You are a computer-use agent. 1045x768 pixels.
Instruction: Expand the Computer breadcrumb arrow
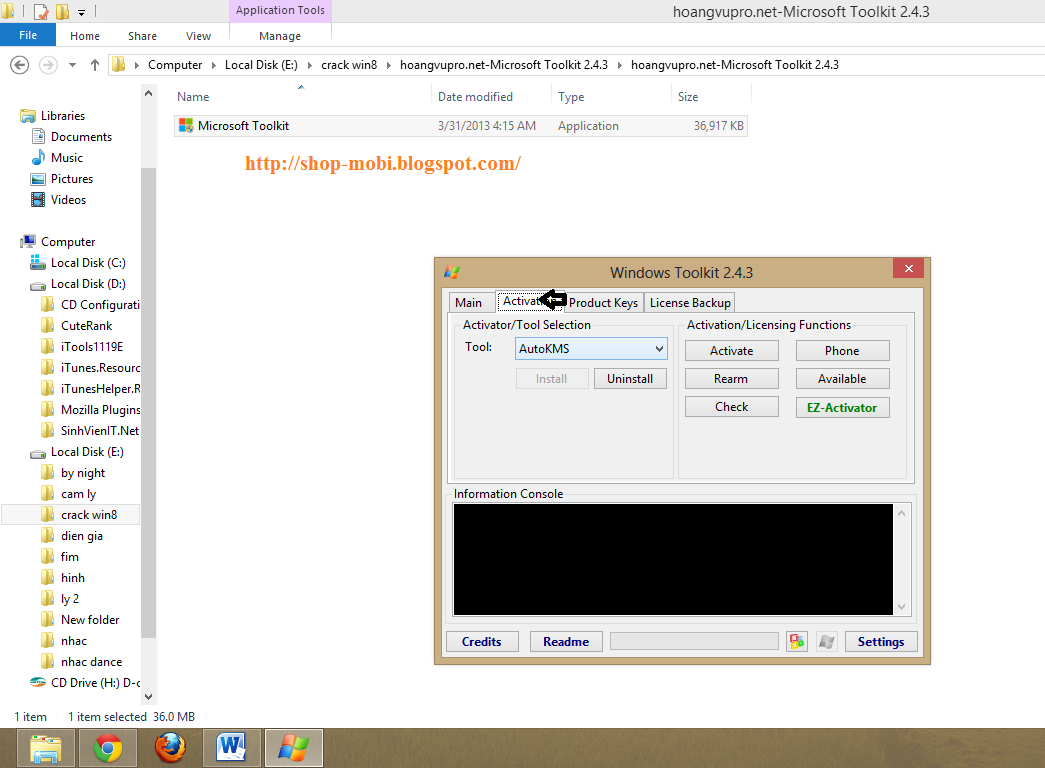click(x=214, y=65)
